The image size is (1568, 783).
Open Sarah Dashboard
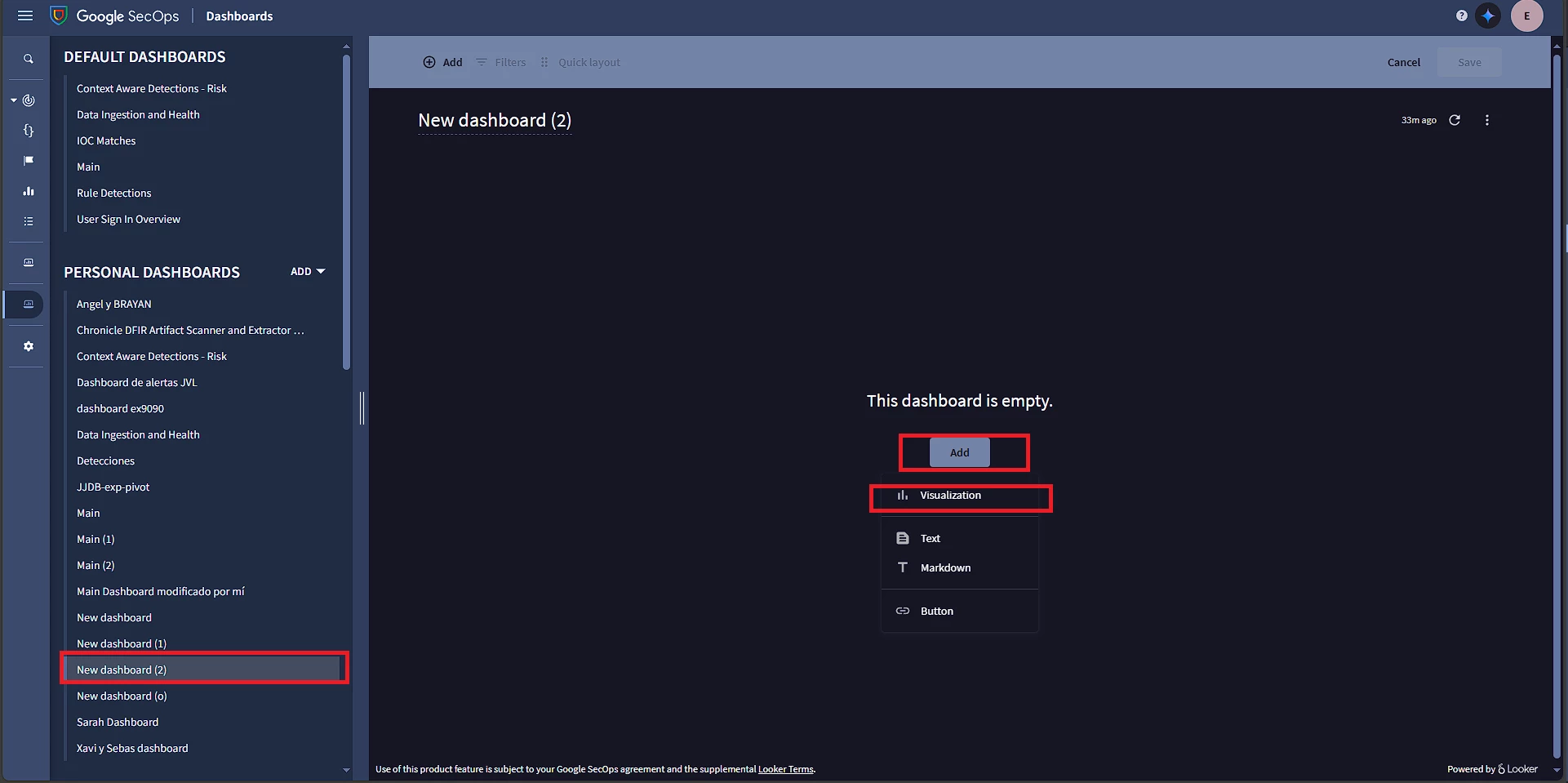click(x=118, y=722)
